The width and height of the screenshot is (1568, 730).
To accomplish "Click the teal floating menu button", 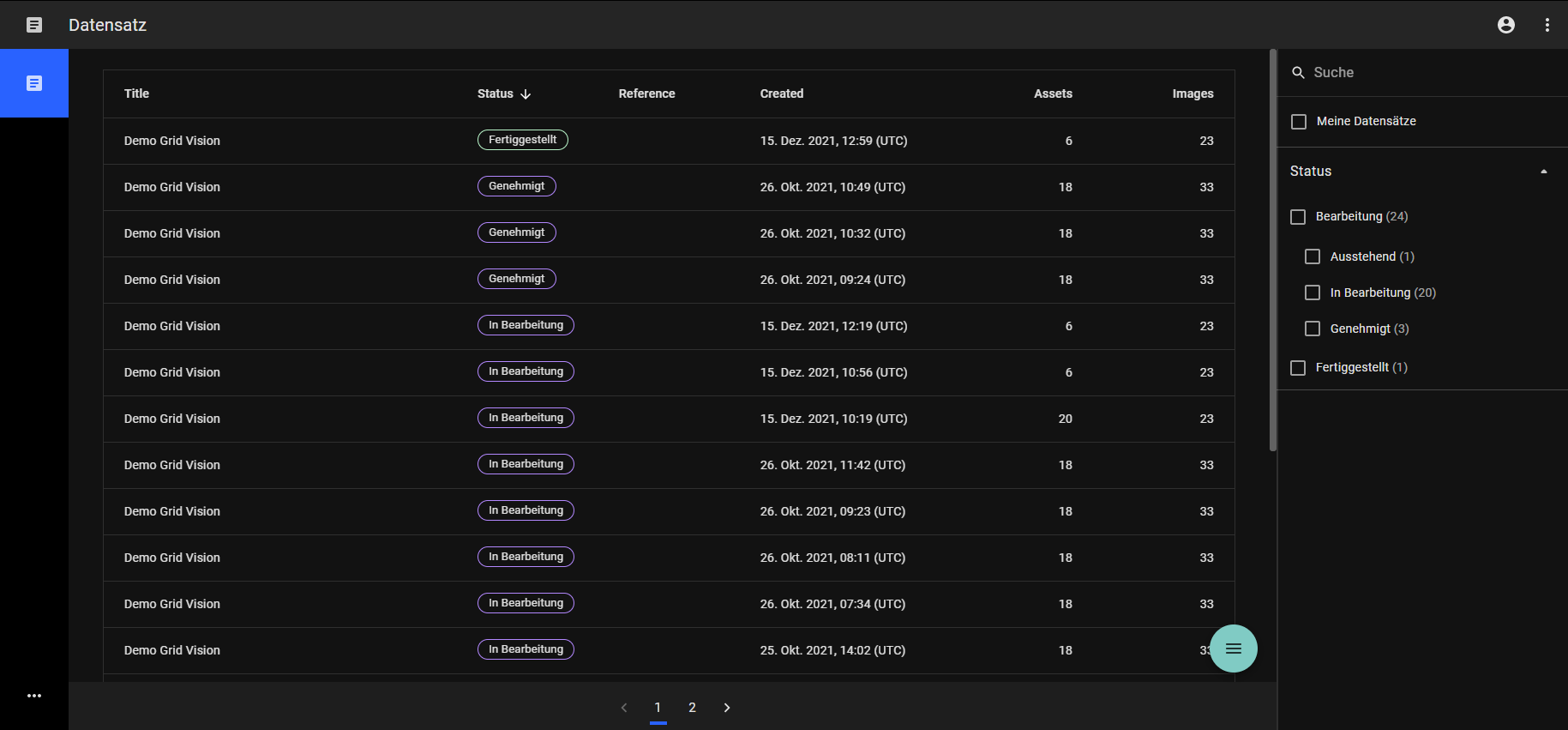I will (1233, 649).
